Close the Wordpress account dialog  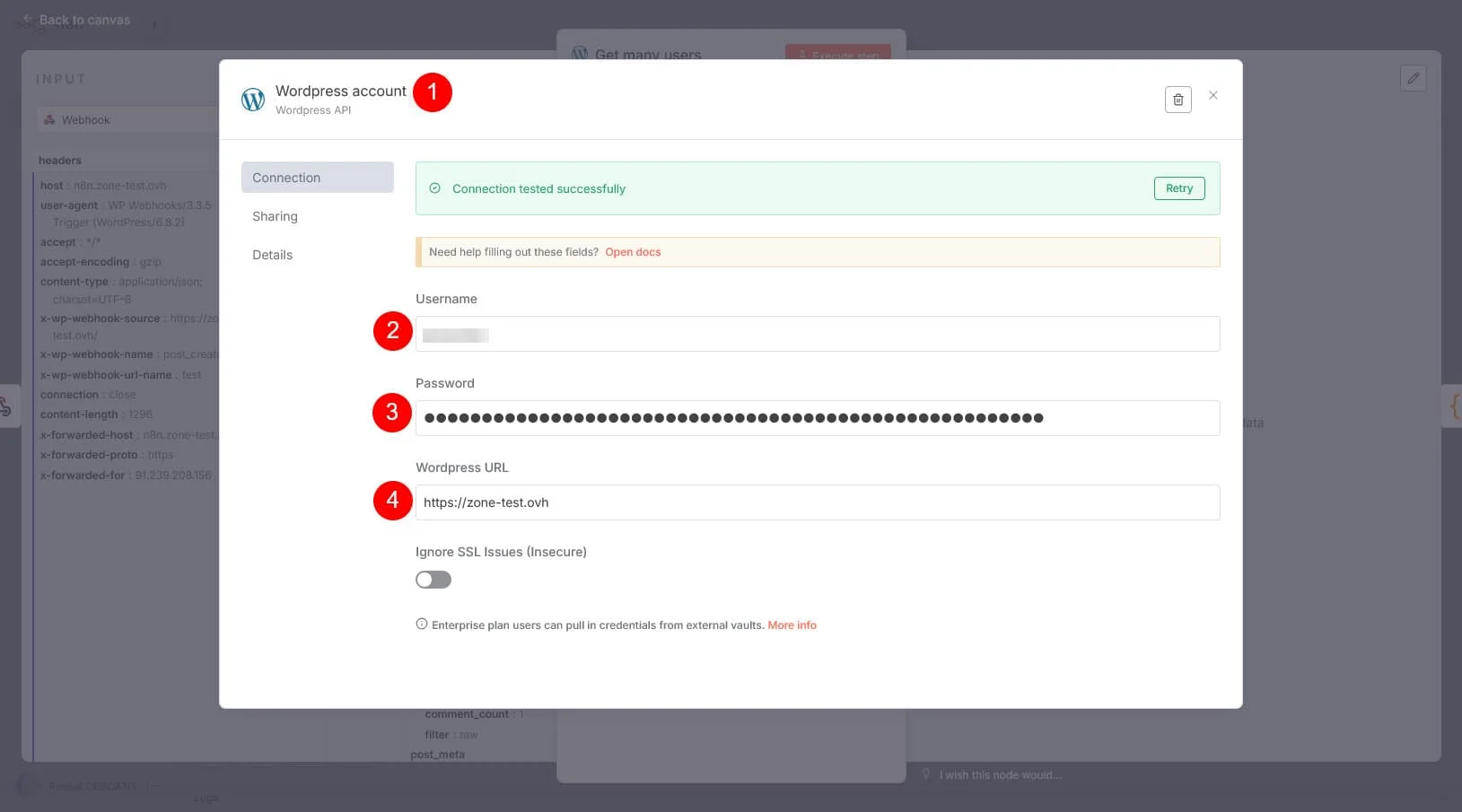tap(1212, 95)
